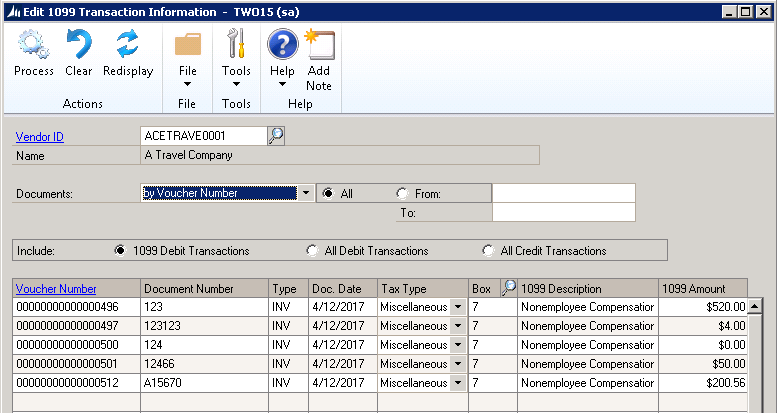Image resolution: width=777 pixels, height=413 pixels.
Task: Click the Clear undo arrow icon
Action: click(79, 46)
